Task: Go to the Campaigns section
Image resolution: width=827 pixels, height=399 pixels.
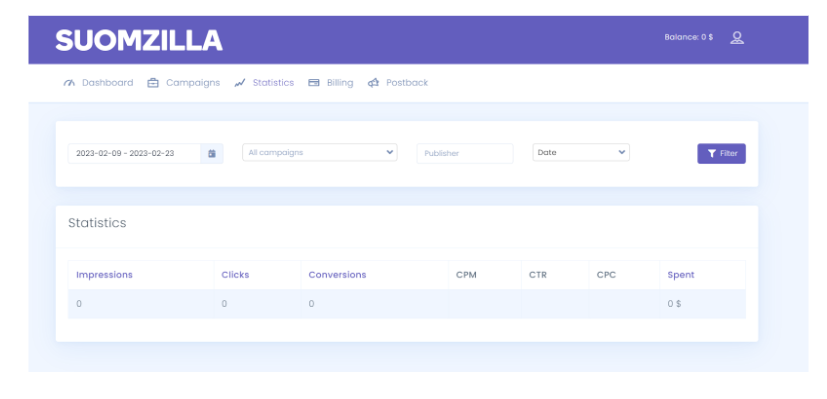Action: tap(193, 83)
